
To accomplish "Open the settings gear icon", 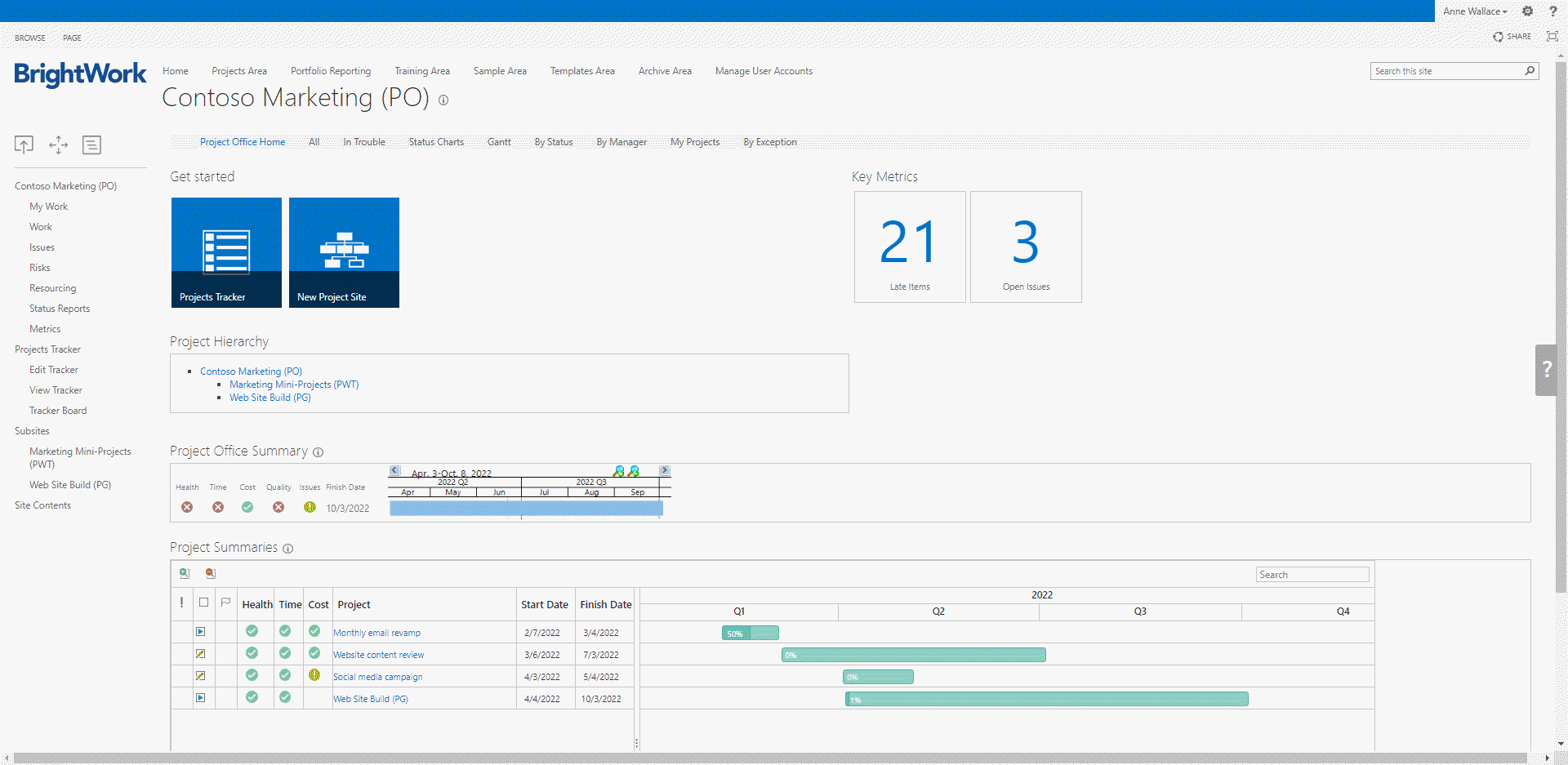I will [1527, 11].
